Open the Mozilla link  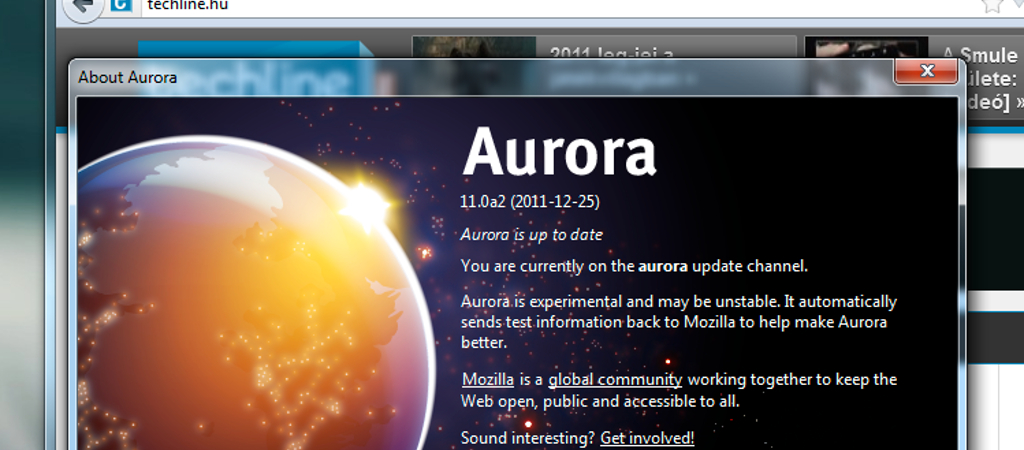pyautogui.click(x=488, y=379)
